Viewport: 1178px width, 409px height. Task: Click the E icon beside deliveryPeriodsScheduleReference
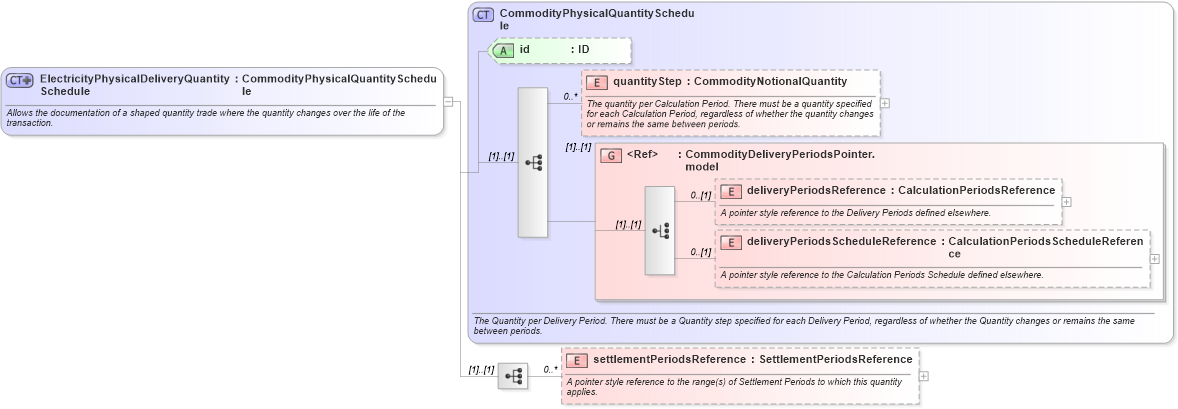click(x=731, y=242)
